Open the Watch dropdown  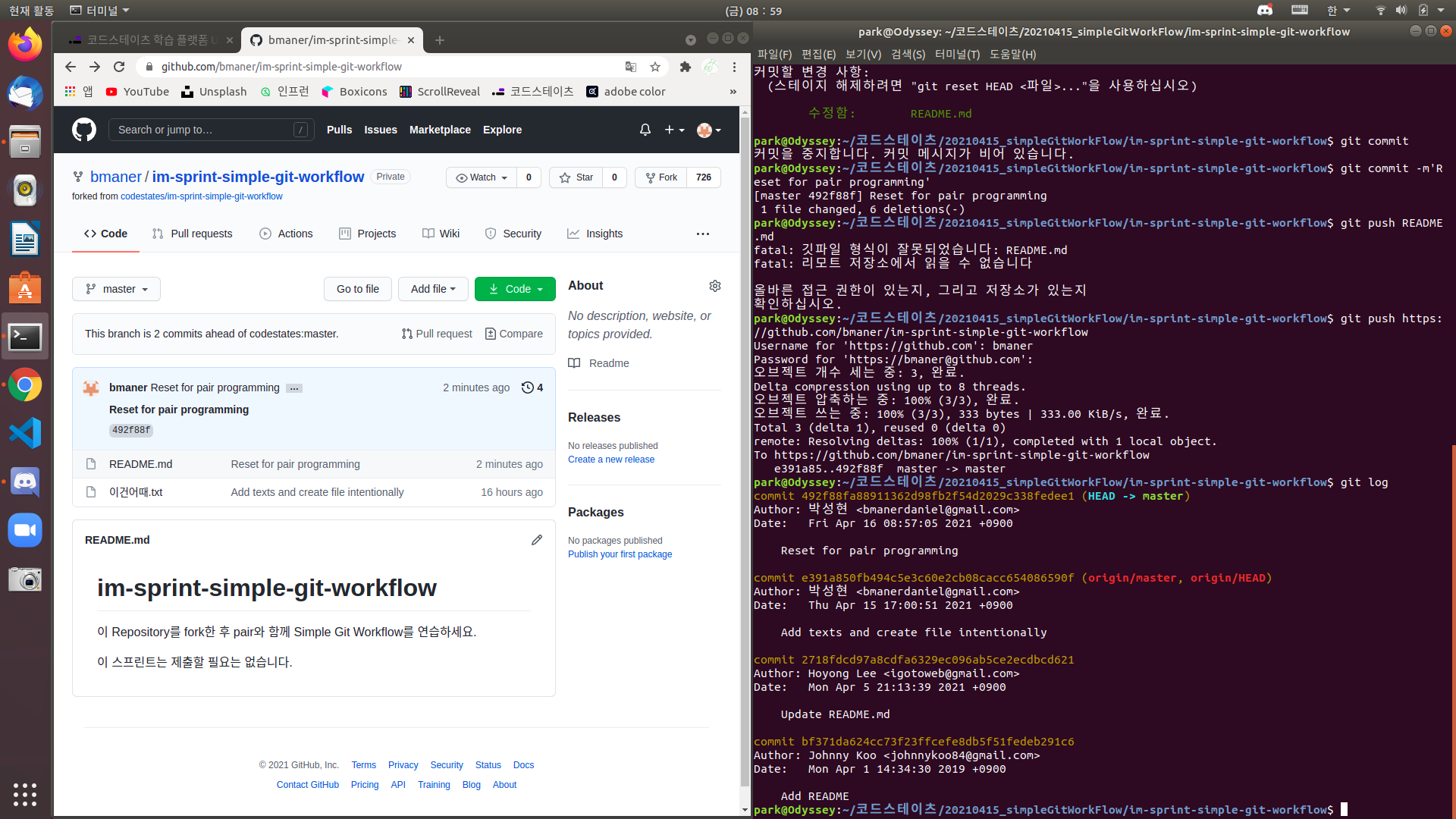(x=482, y=177)
